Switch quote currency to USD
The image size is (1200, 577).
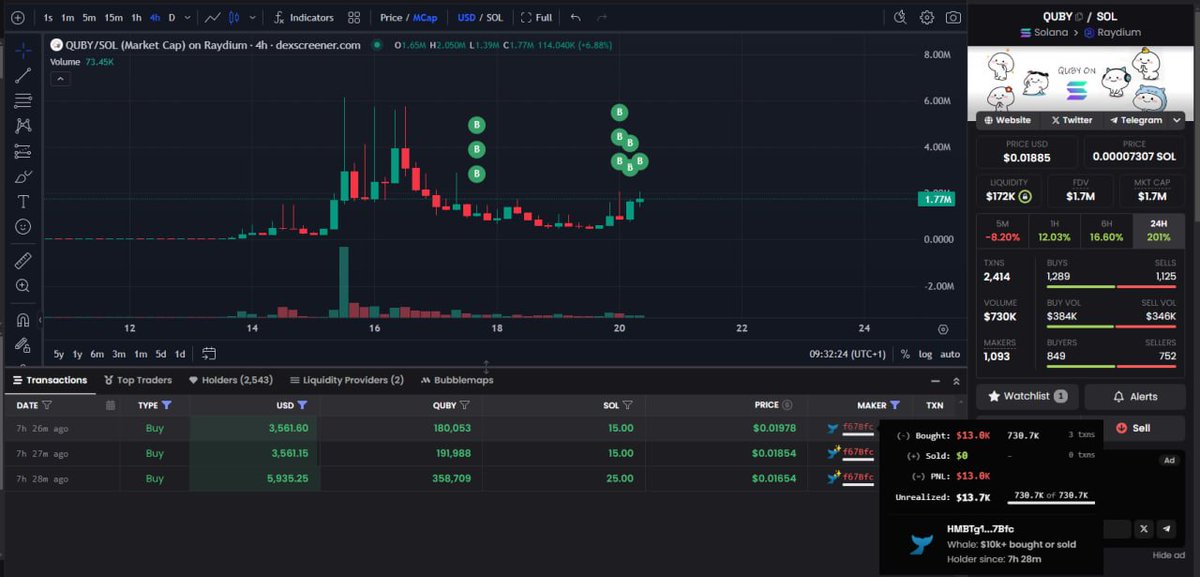(466, 18)
